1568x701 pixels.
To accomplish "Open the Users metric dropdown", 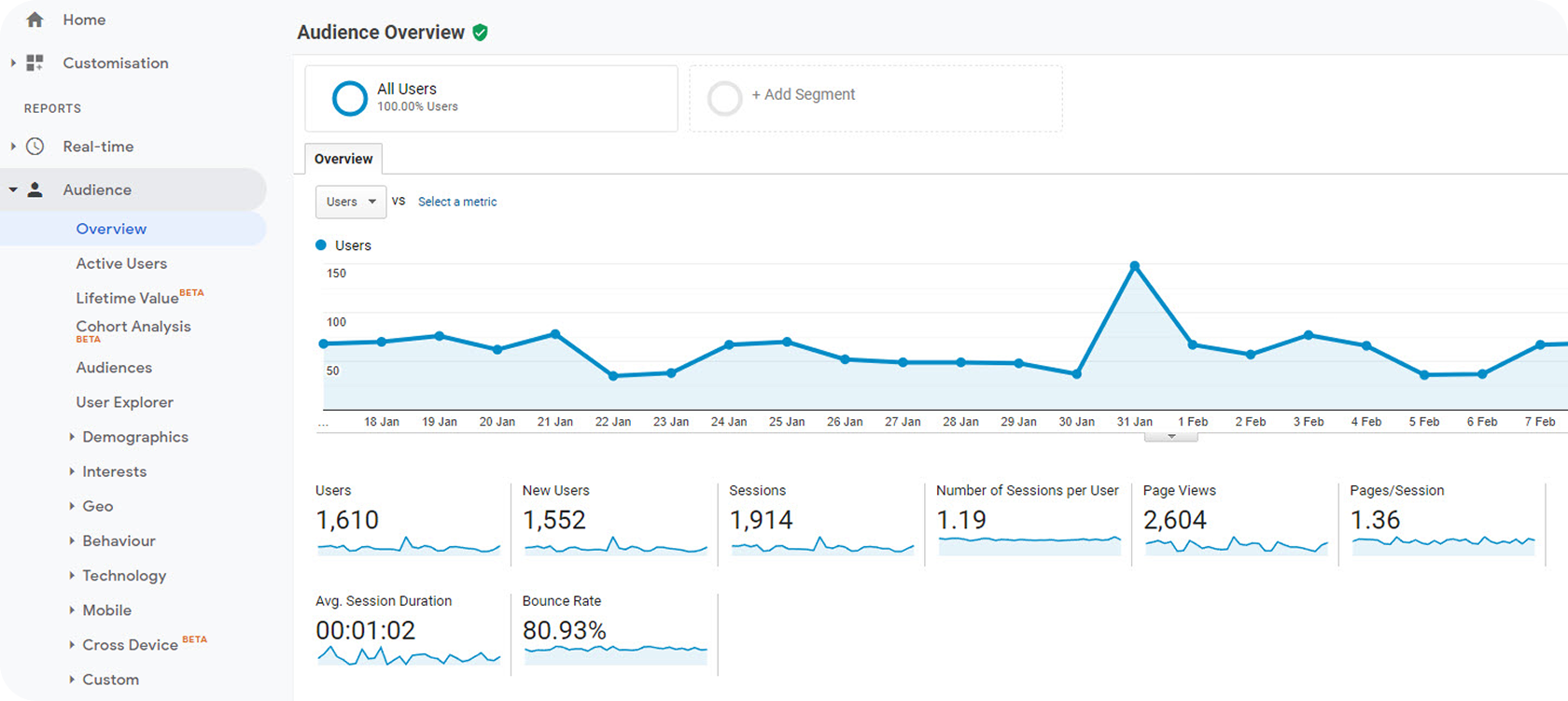I will point(351,202).
